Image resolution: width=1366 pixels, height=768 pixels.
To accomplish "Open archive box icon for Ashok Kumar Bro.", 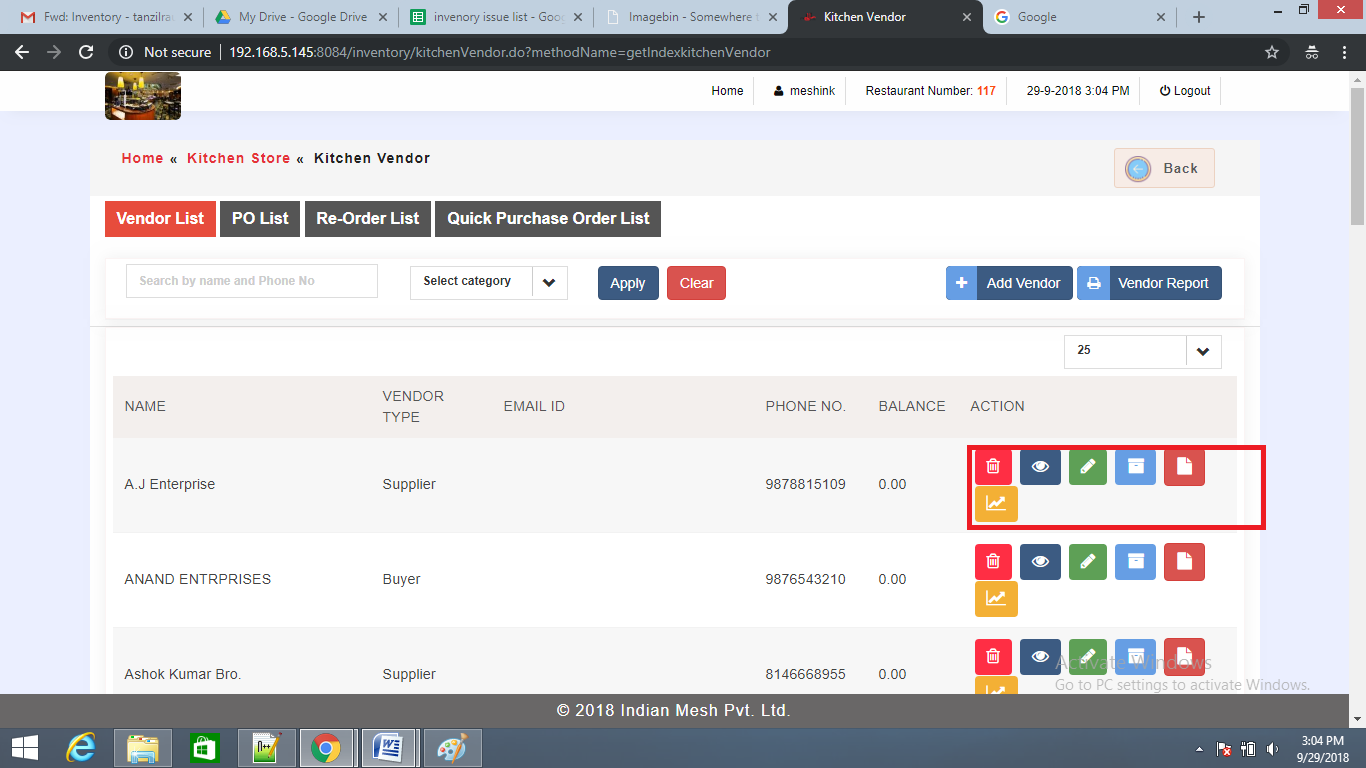I will point(1135,657).
